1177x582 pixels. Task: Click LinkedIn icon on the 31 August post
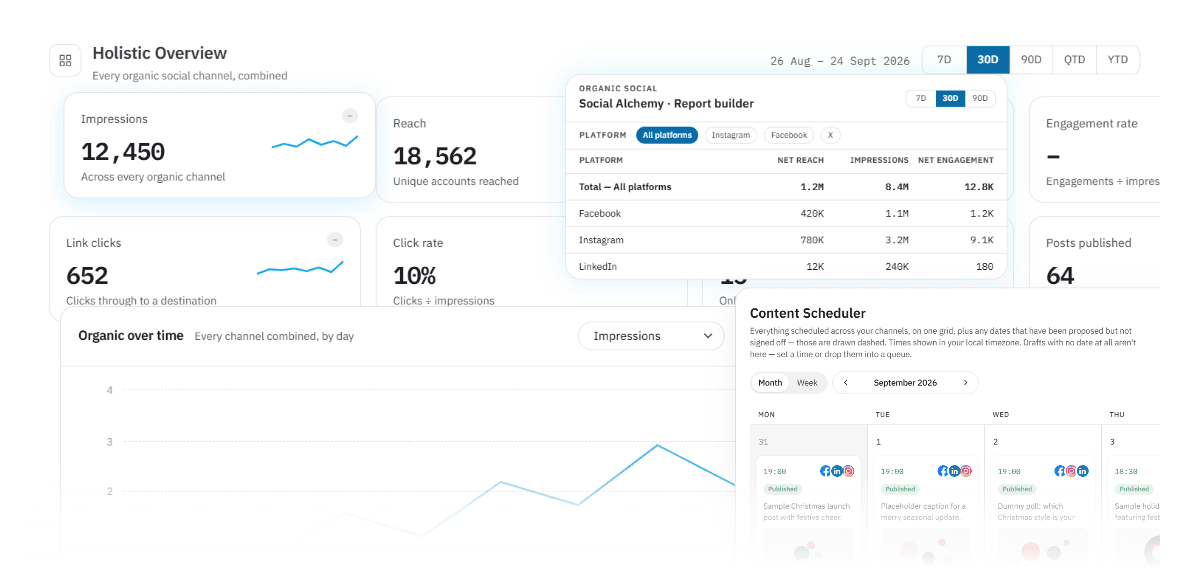click(837, 471)
